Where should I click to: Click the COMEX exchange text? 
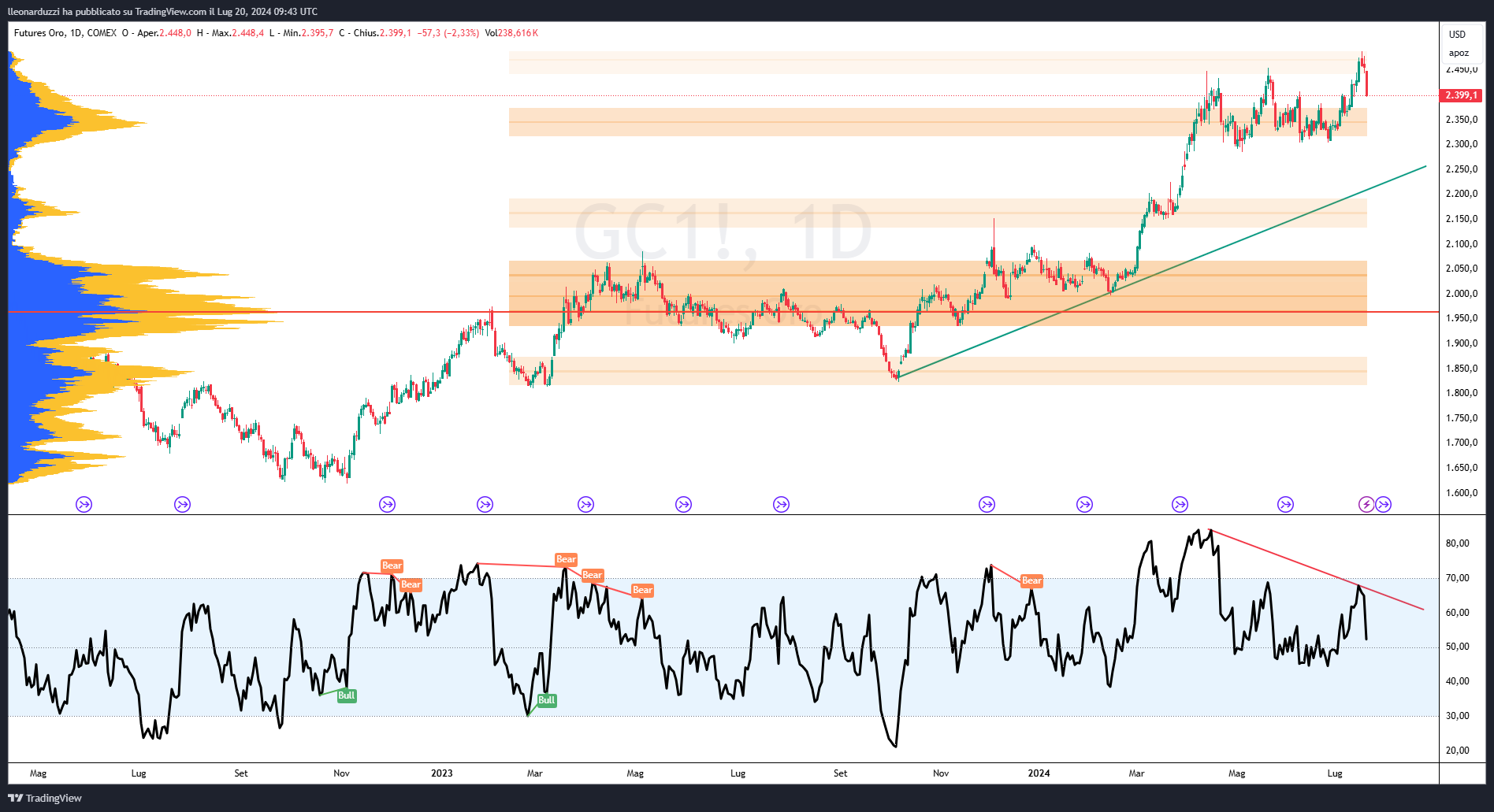pyautogui.click(x=102, y=33)
